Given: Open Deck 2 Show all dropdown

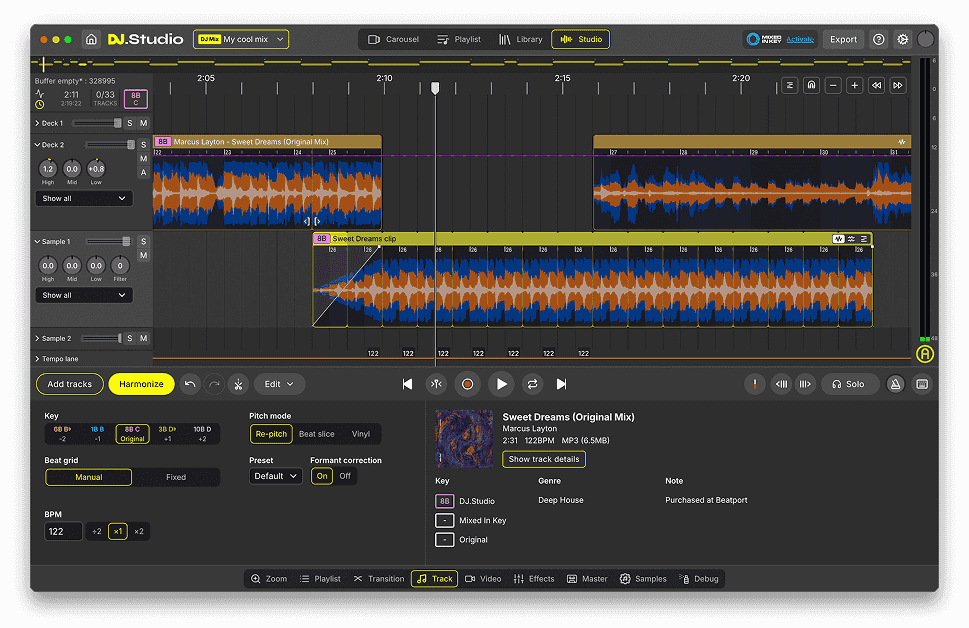Looking at the screenshot, I should pos(83,198).
